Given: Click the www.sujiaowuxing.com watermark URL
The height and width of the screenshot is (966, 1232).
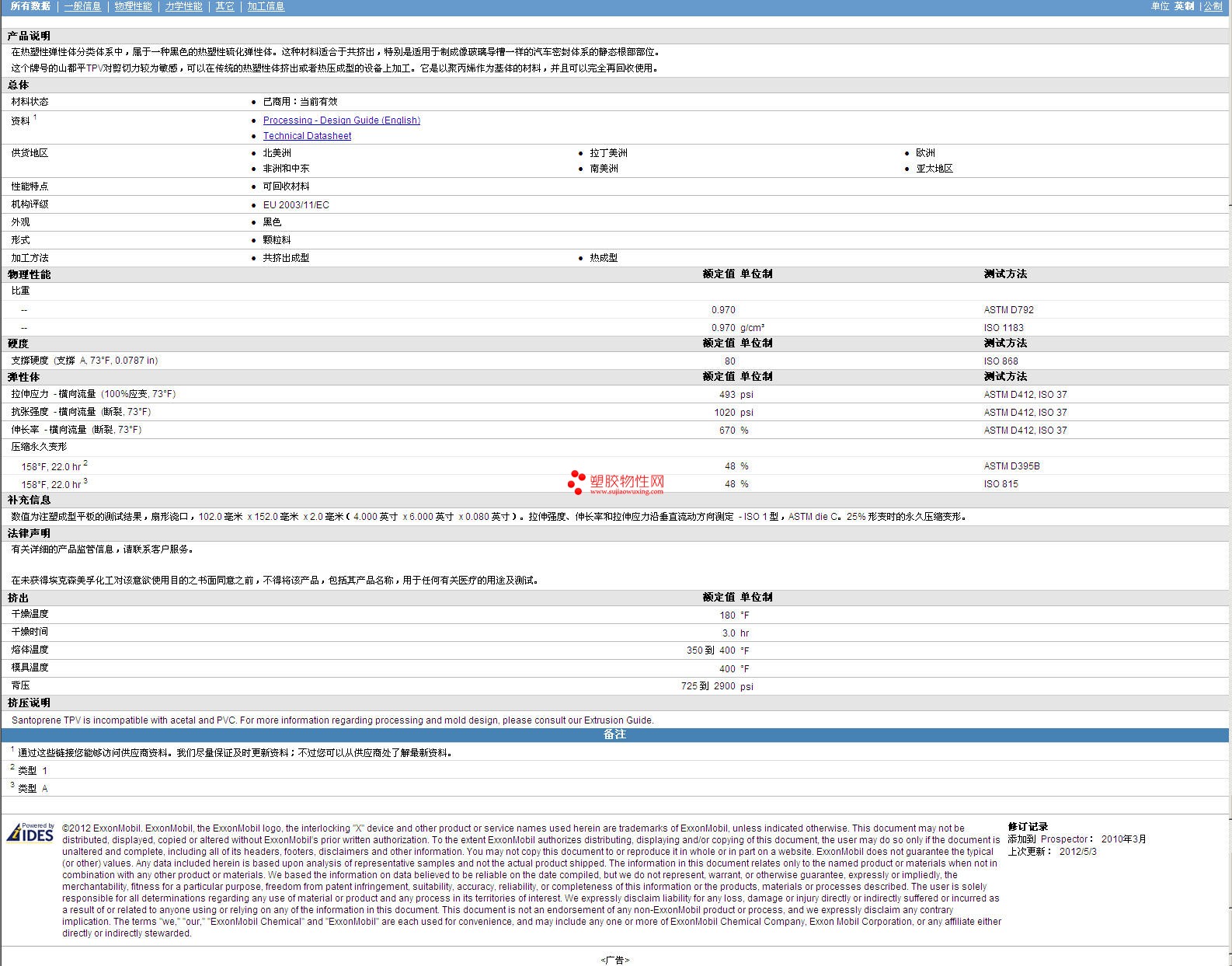Looking at the screenshot, I should tap(626, 491).
